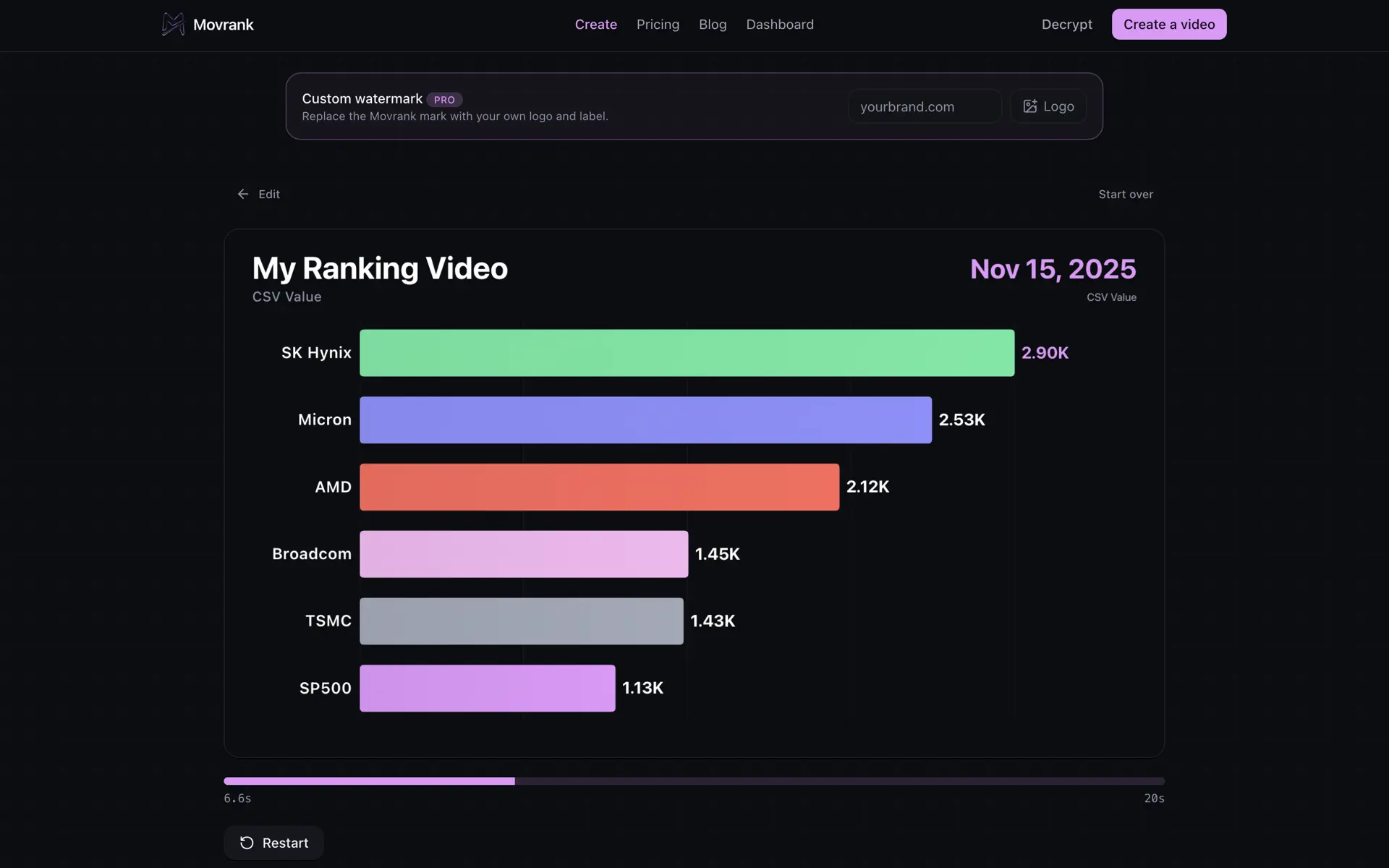1389x868 pixels.
Task: Click the pink Broadcom bar
Action: tap(524, 554)
